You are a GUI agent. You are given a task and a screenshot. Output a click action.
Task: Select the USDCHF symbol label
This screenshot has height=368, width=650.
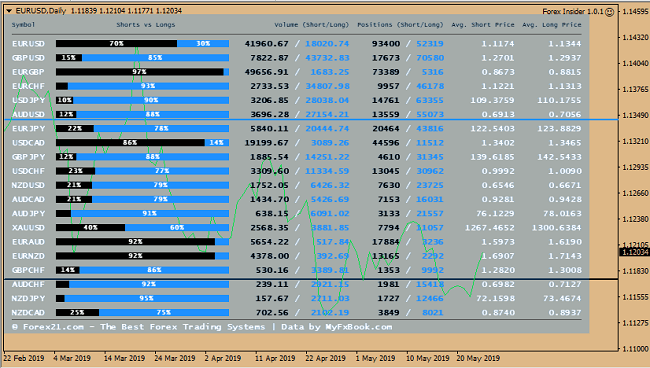(x=28, y=171)
